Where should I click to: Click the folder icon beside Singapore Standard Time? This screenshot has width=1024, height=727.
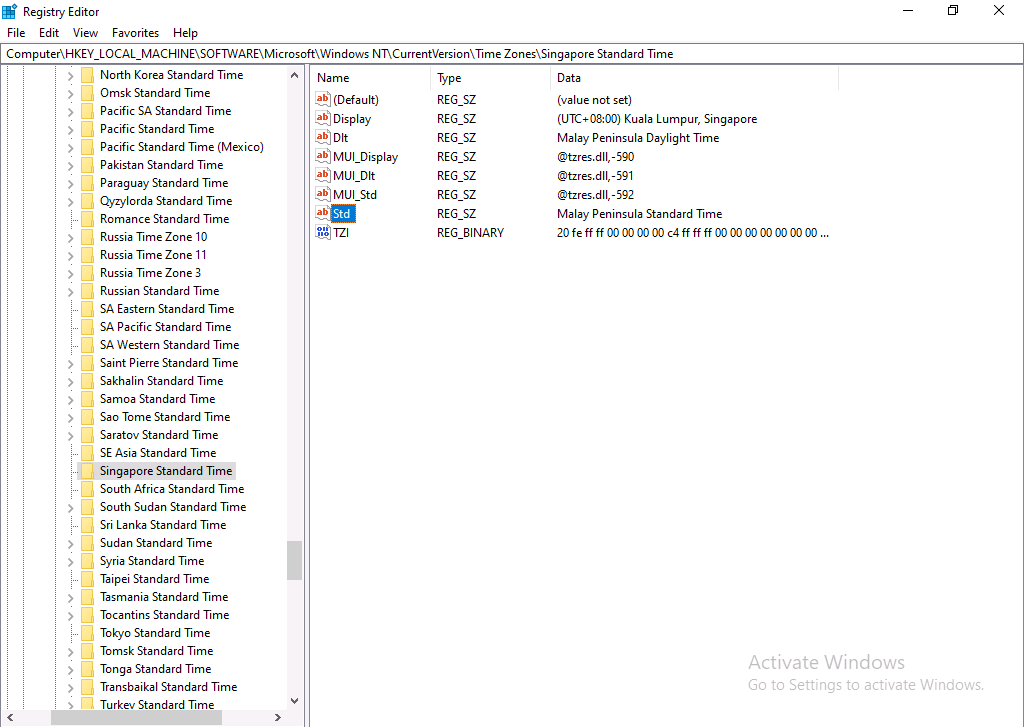(x=86, y=470)
